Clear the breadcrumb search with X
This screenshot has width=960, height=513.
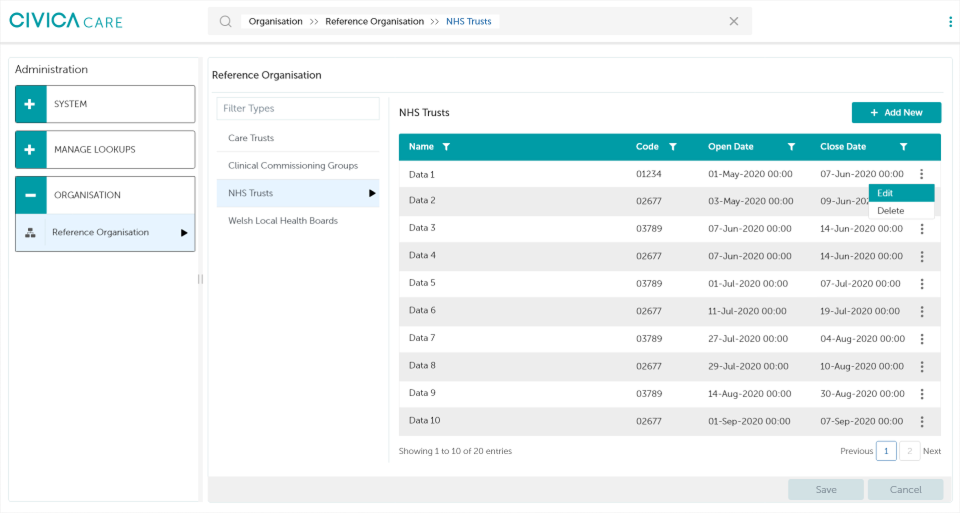pyautogui.click(x=733, y=21)
